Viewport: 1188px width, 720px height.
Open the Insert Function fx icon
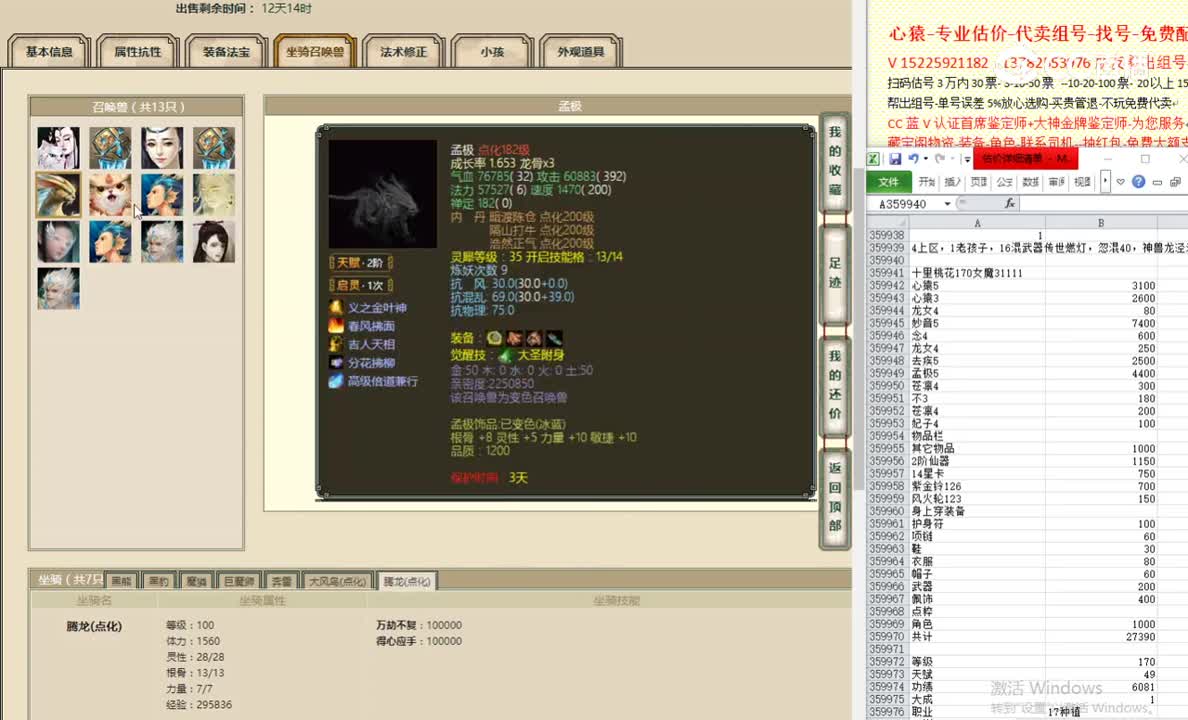click(1011, 203)
